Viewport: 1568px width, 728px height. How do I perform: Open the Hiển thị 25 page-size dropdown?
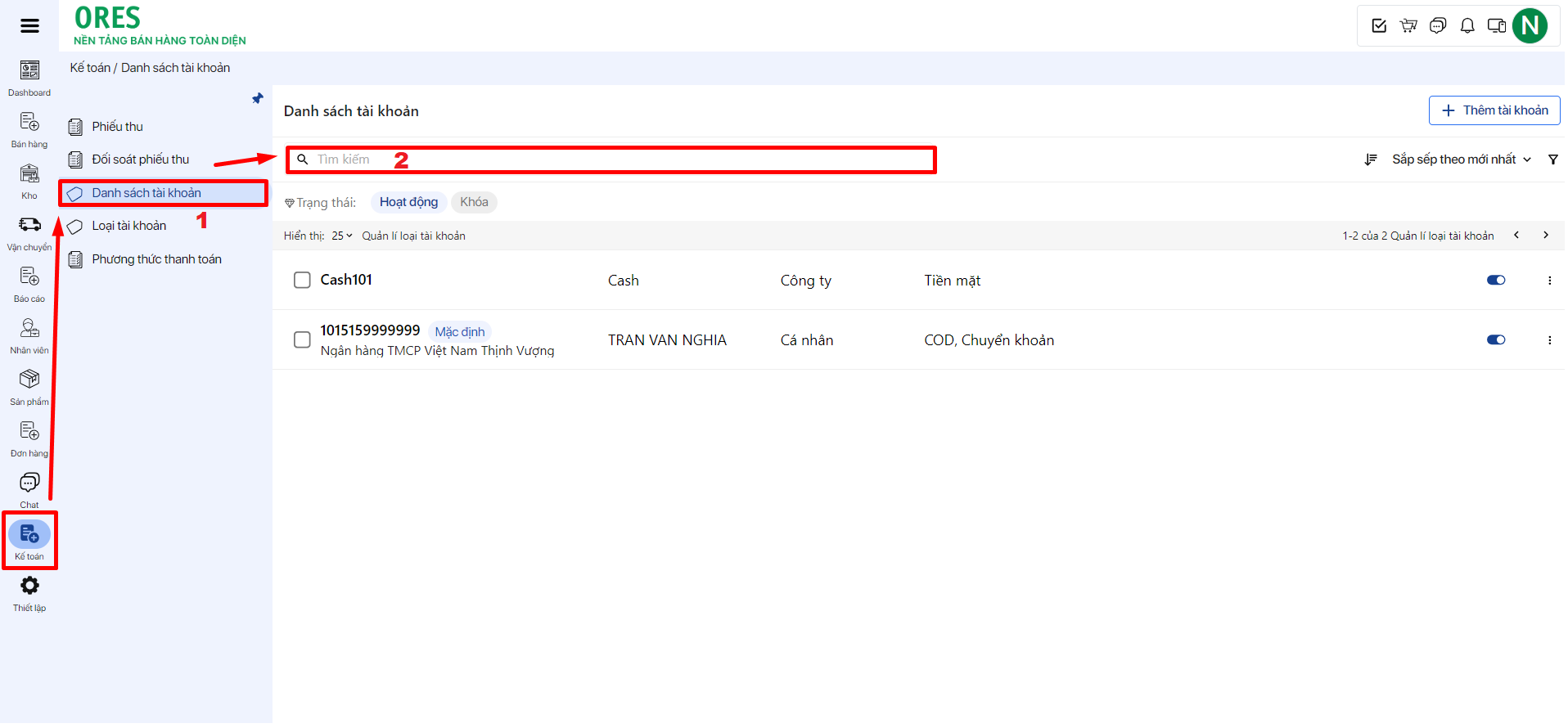click(x=341, y=236)
